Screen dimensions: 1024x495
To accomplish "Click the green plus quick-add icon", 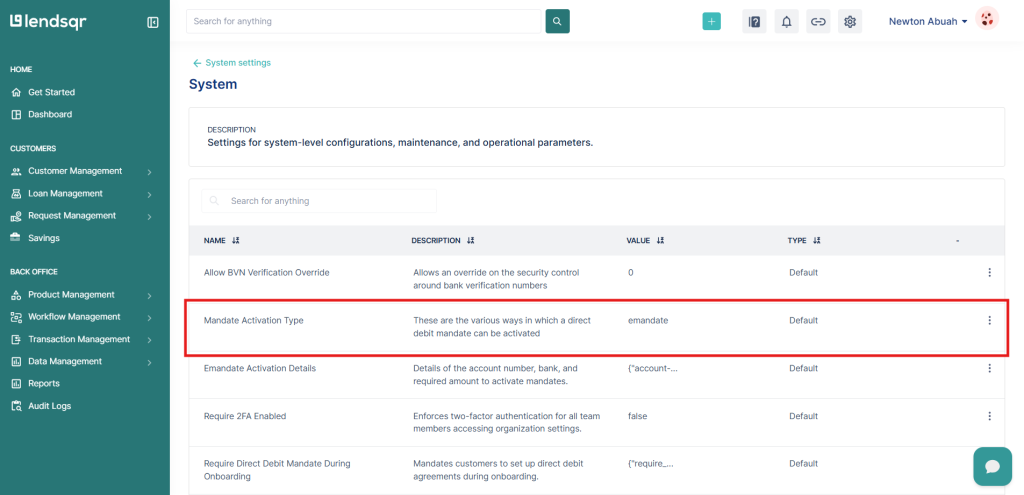I will [x=711, y=21].
